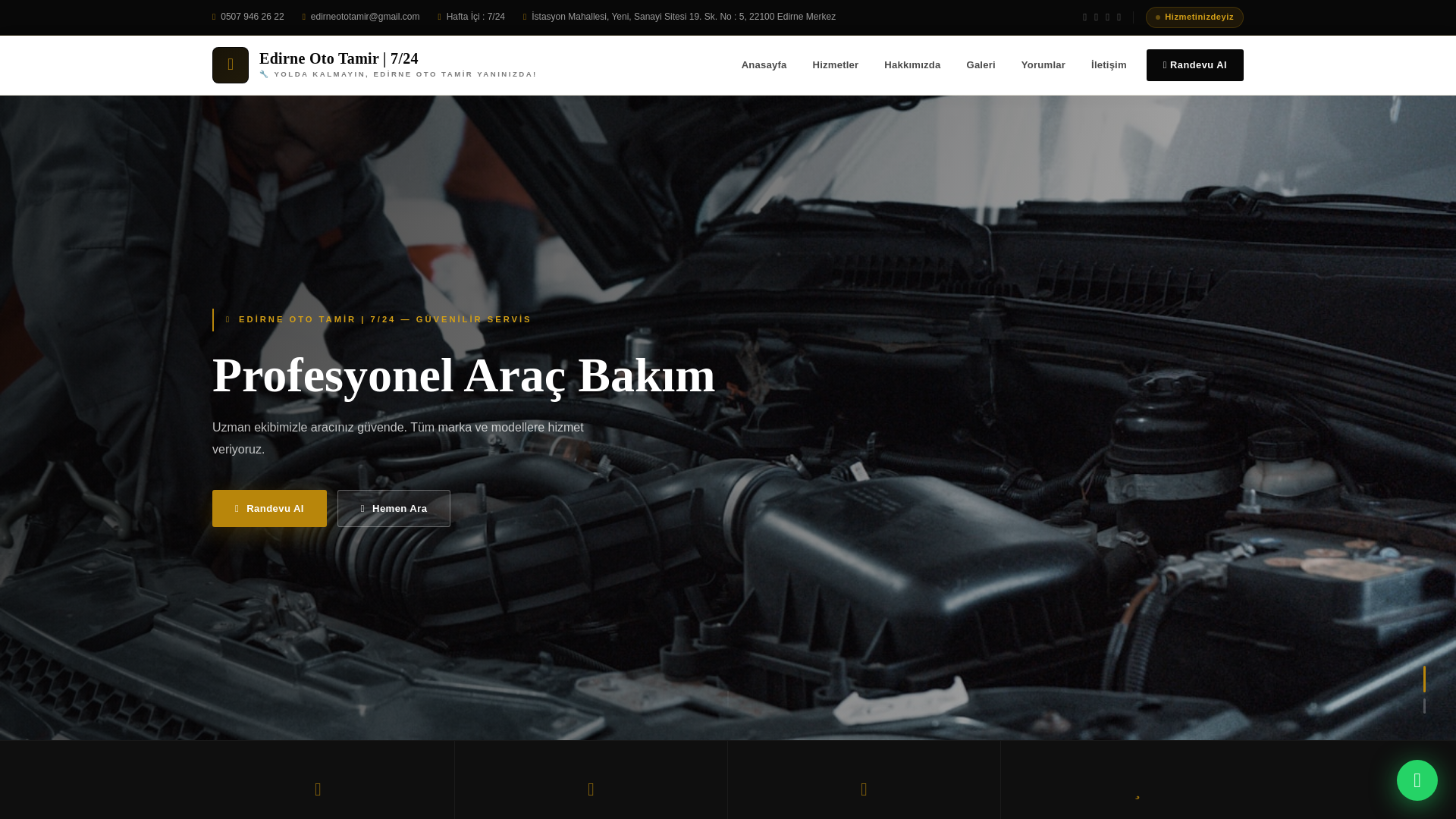Open the Hizmetler menu item
This screenshot has height=819, width=1456.
click(x=835, y=65)
